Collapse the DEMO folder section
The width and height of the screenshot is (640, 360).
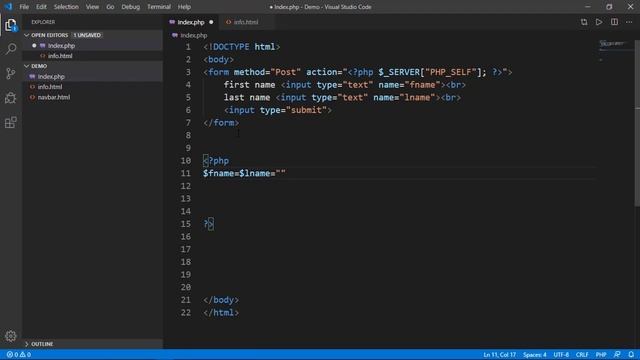[x=27, y=66]
